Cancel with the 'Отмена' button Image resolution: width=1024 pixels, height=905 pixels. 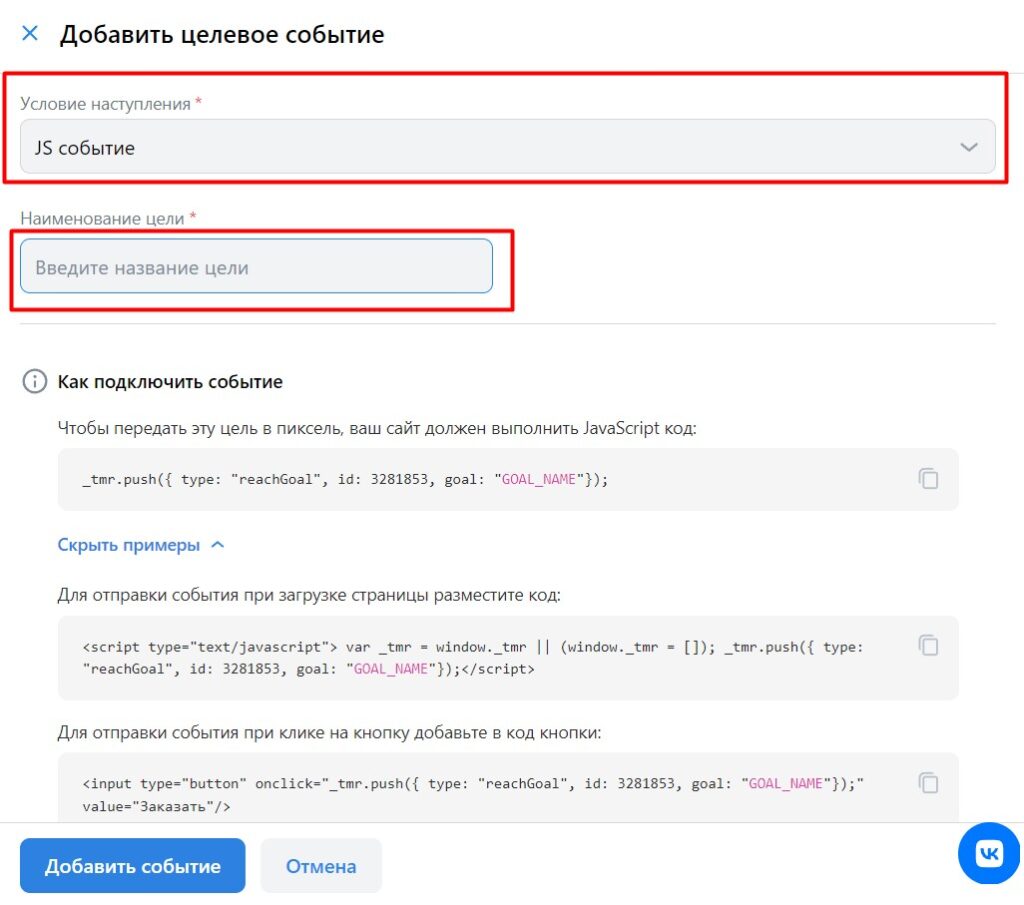[x=321, y=866]
